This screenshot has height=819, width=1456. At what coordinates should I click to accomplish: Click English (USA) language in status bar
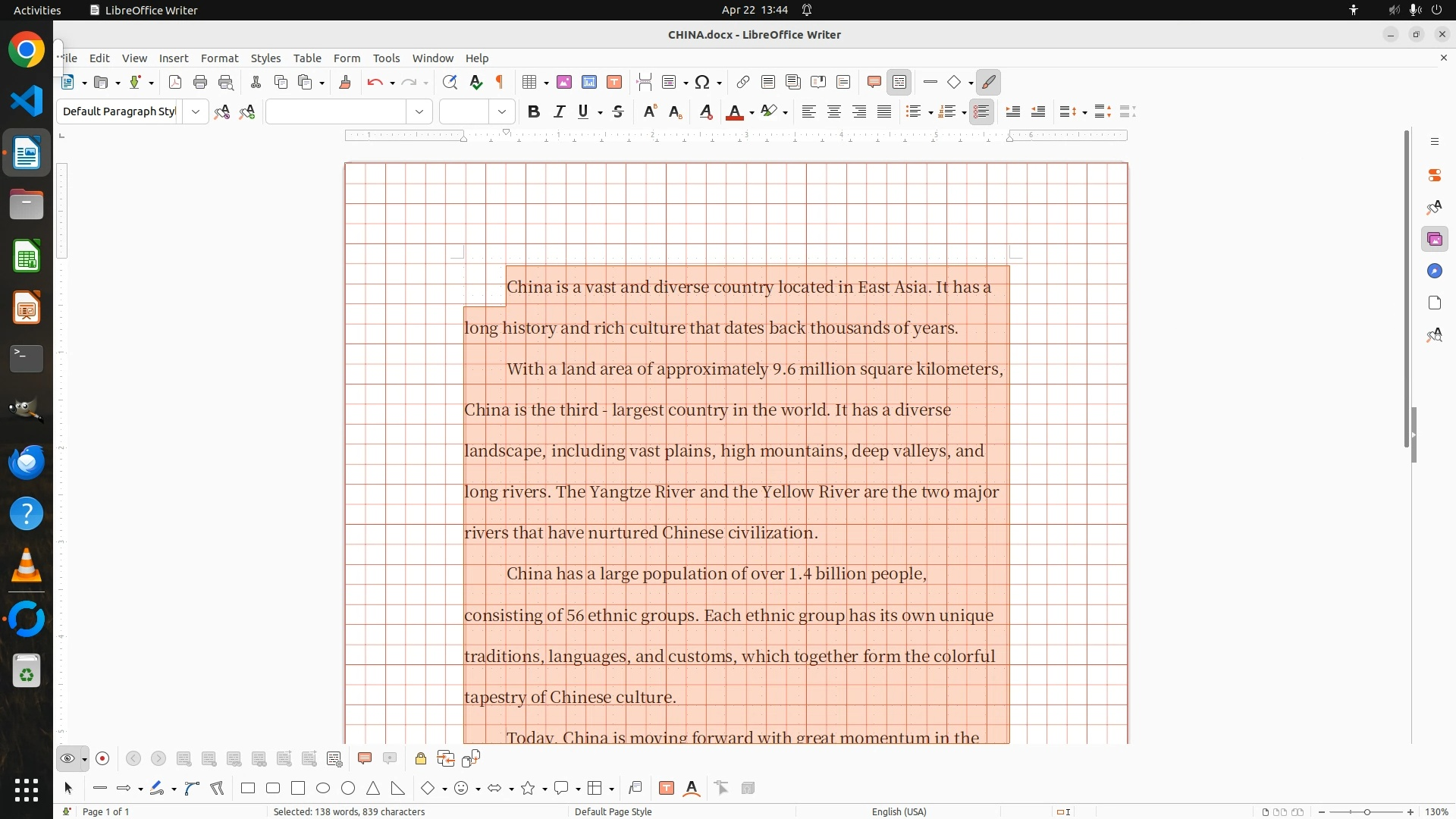point(899,811)
